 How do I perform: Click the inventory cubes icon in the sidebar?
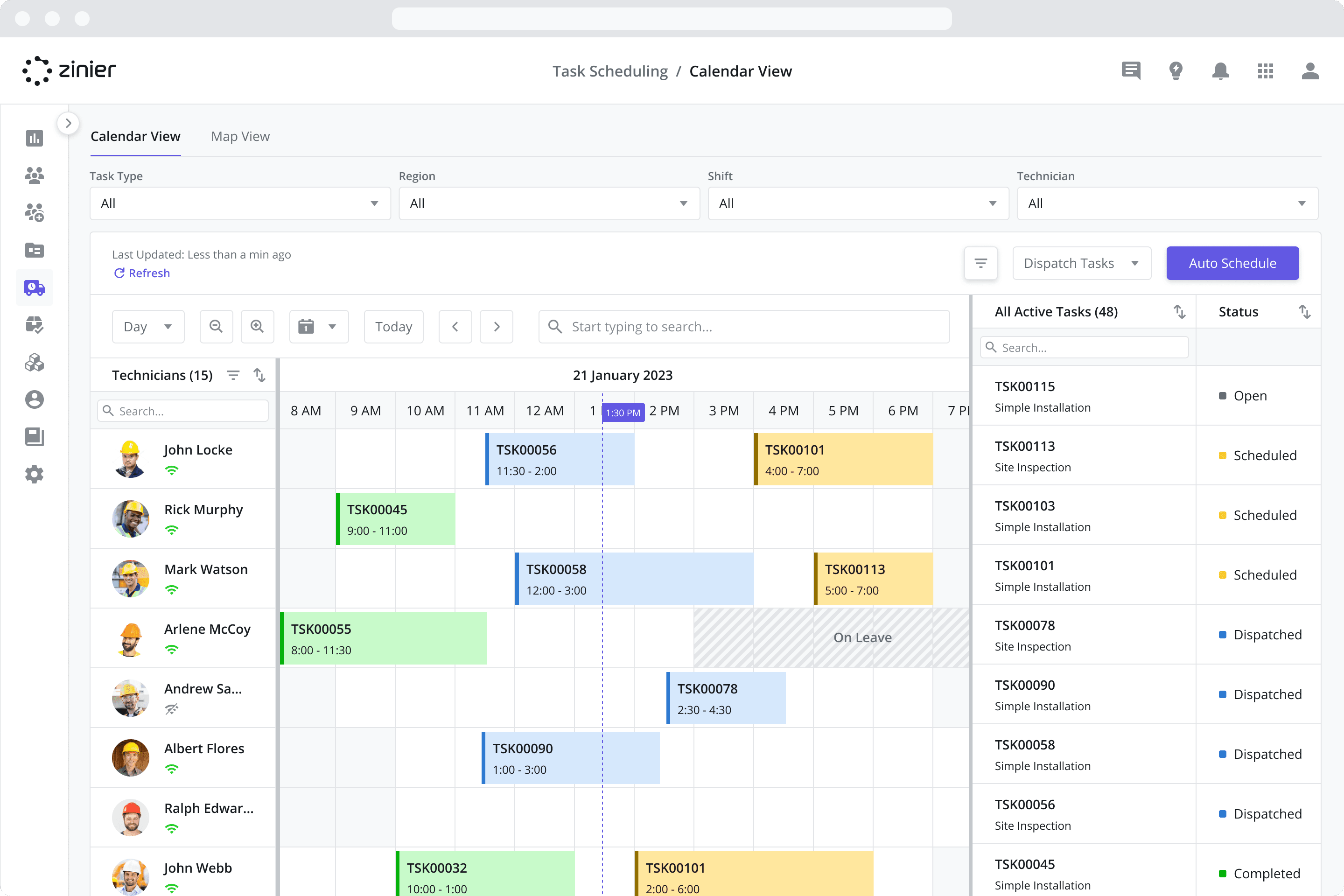34,362
